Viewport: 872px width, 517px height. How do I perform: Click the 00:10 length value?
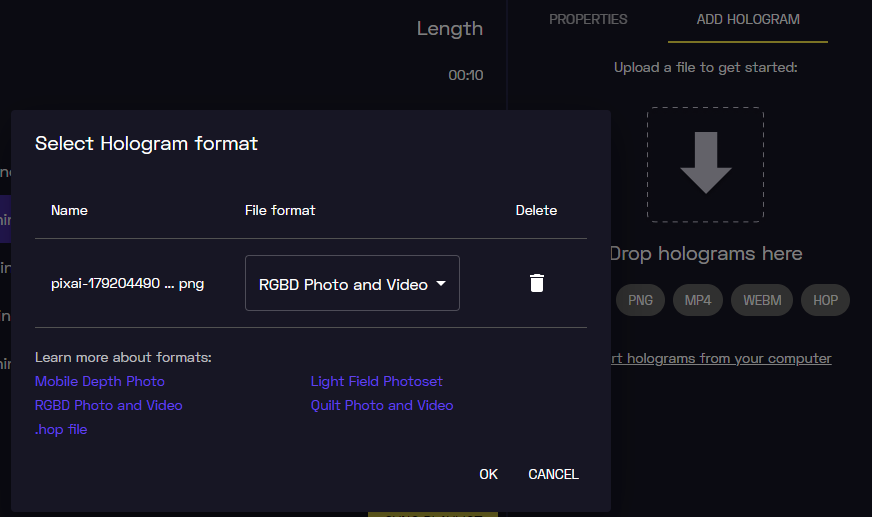point(465,75)
